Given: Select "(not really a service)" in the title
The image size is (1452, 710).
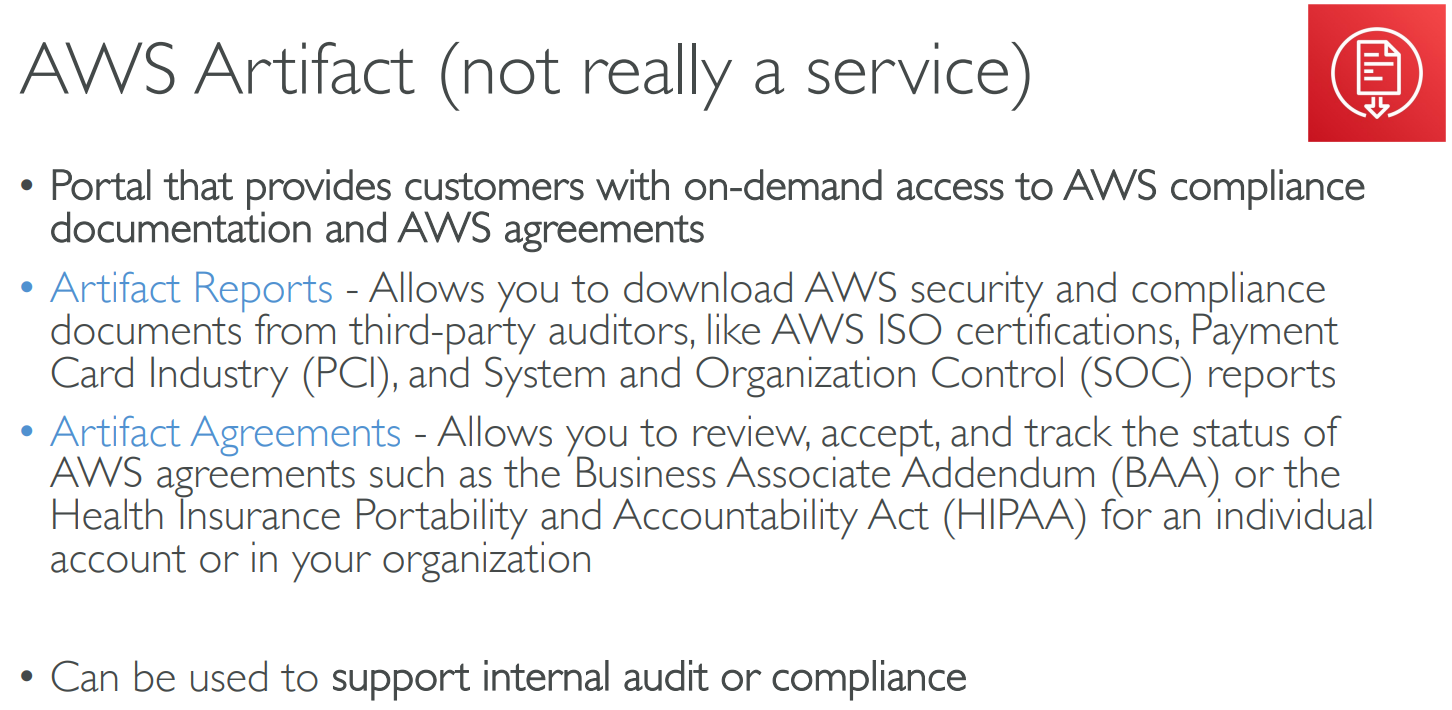Looking at the screenshot, I should (x=734, y=72).
